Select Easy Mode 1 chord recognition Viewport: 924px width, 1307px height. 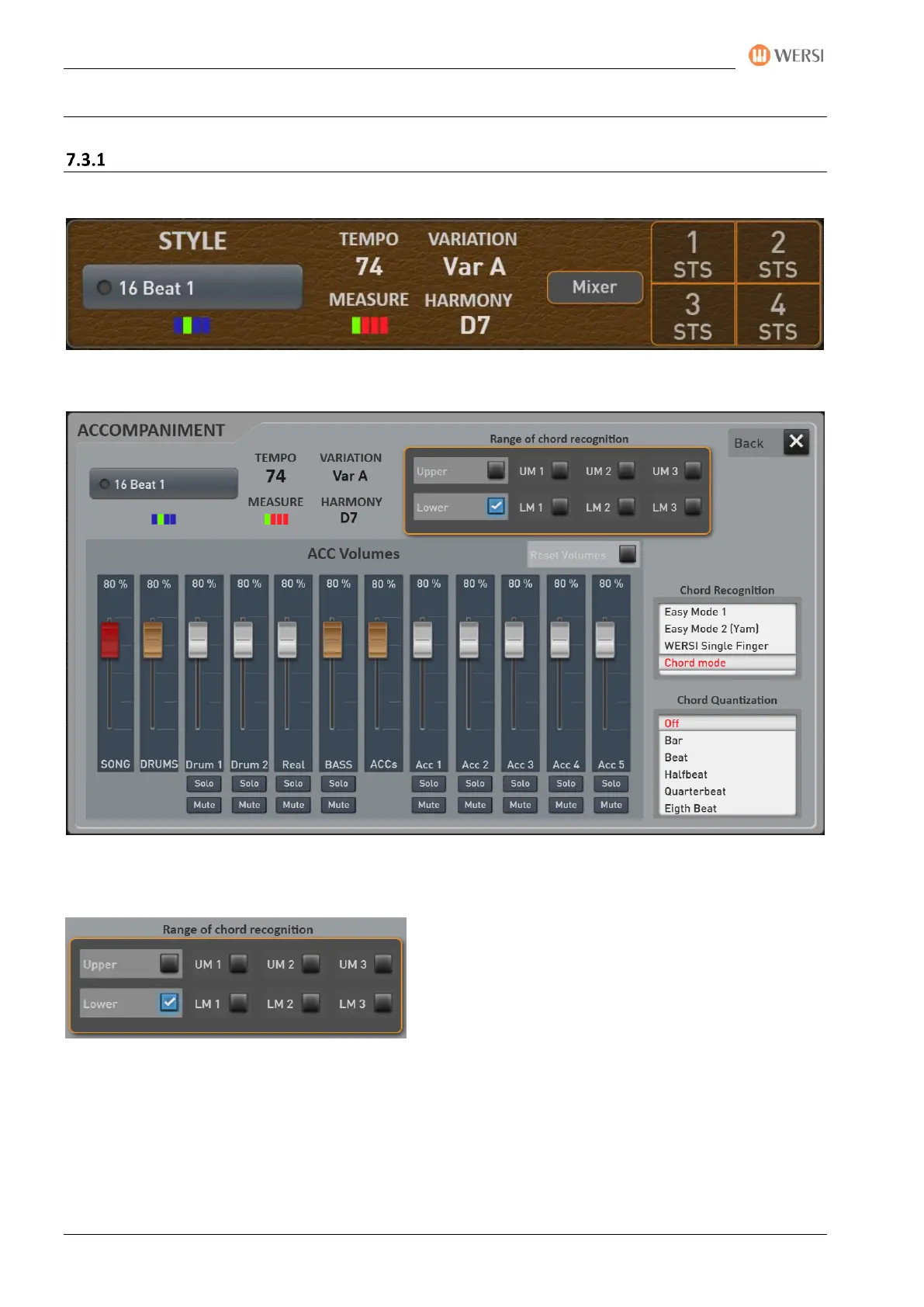728,612
